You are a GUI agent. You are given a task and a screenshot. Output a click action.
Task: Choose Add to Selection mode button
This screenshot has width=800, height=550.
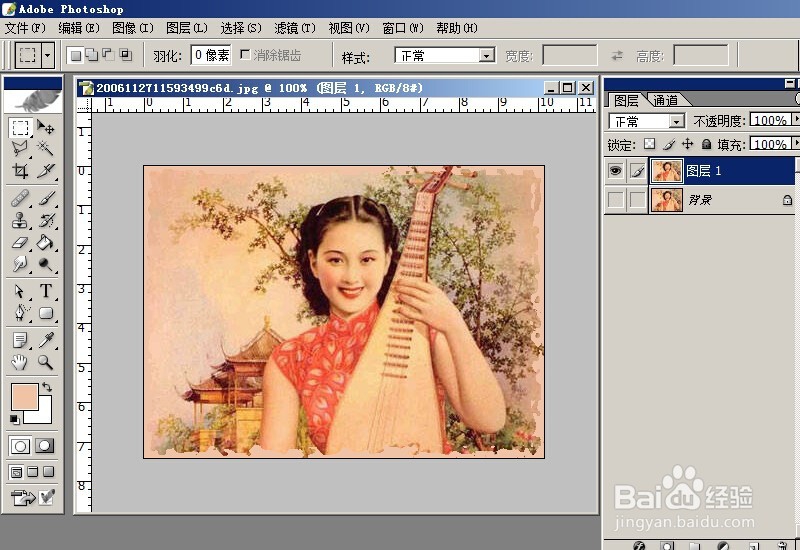(92, 55)
